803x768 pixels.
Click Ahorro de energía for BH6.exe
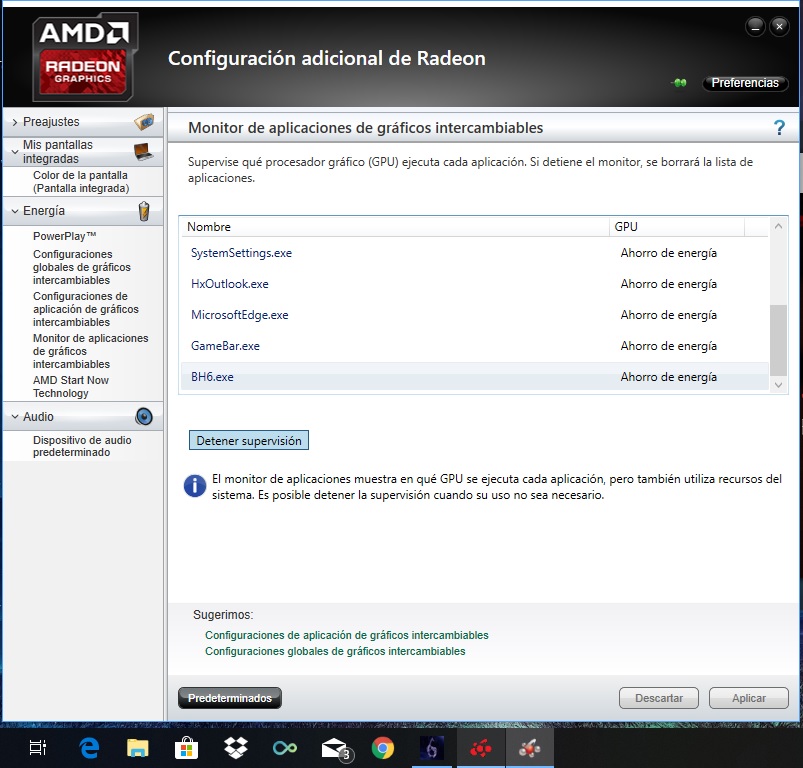point(668,377)
